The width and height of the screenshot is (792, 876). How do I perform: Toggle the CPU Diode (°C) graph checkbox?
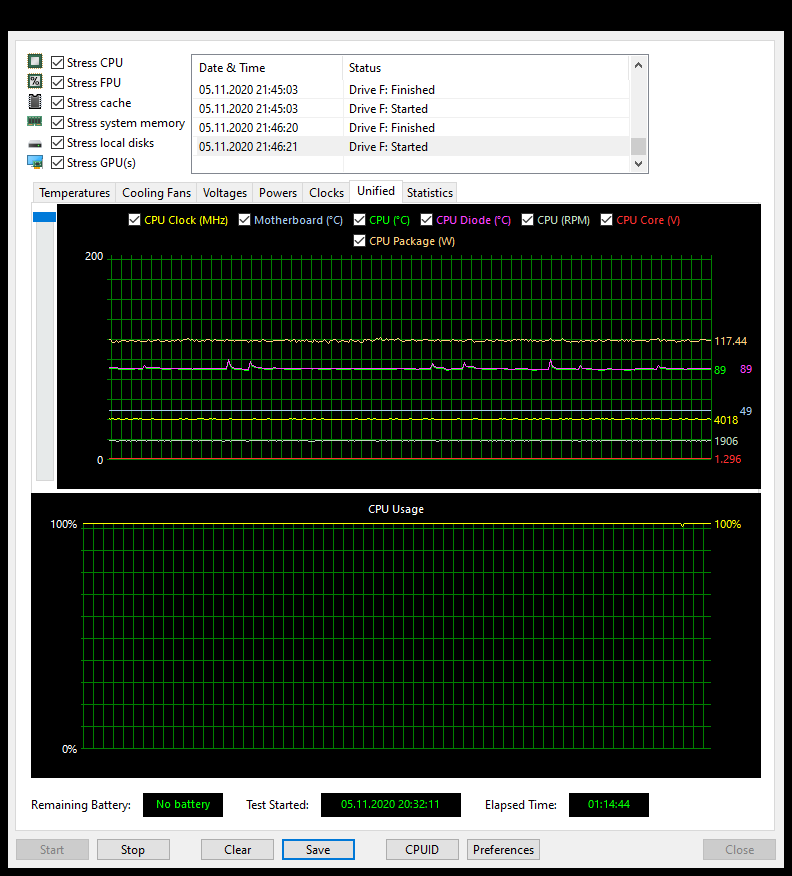pos(426,220)
